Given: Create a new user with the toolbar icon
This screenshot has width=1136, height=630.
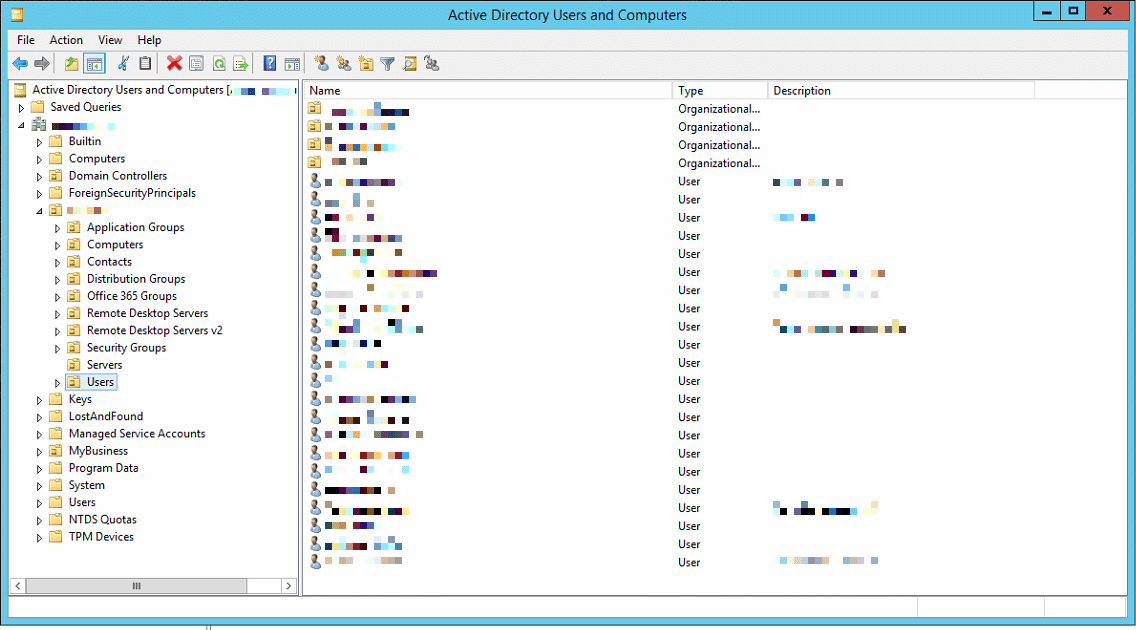Looking at the screenshot, I should tap(321, 63).
